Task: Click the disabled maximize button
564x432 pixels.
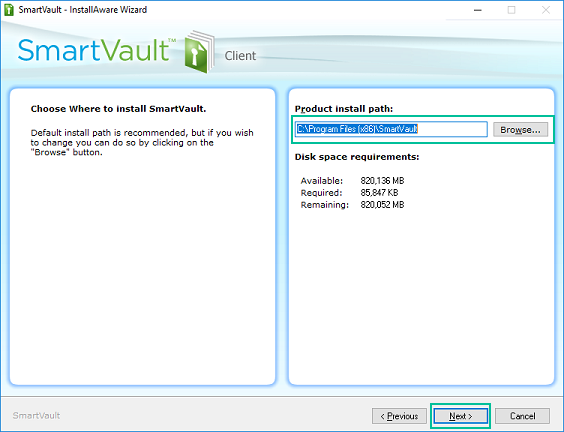Action: [511, 10]
